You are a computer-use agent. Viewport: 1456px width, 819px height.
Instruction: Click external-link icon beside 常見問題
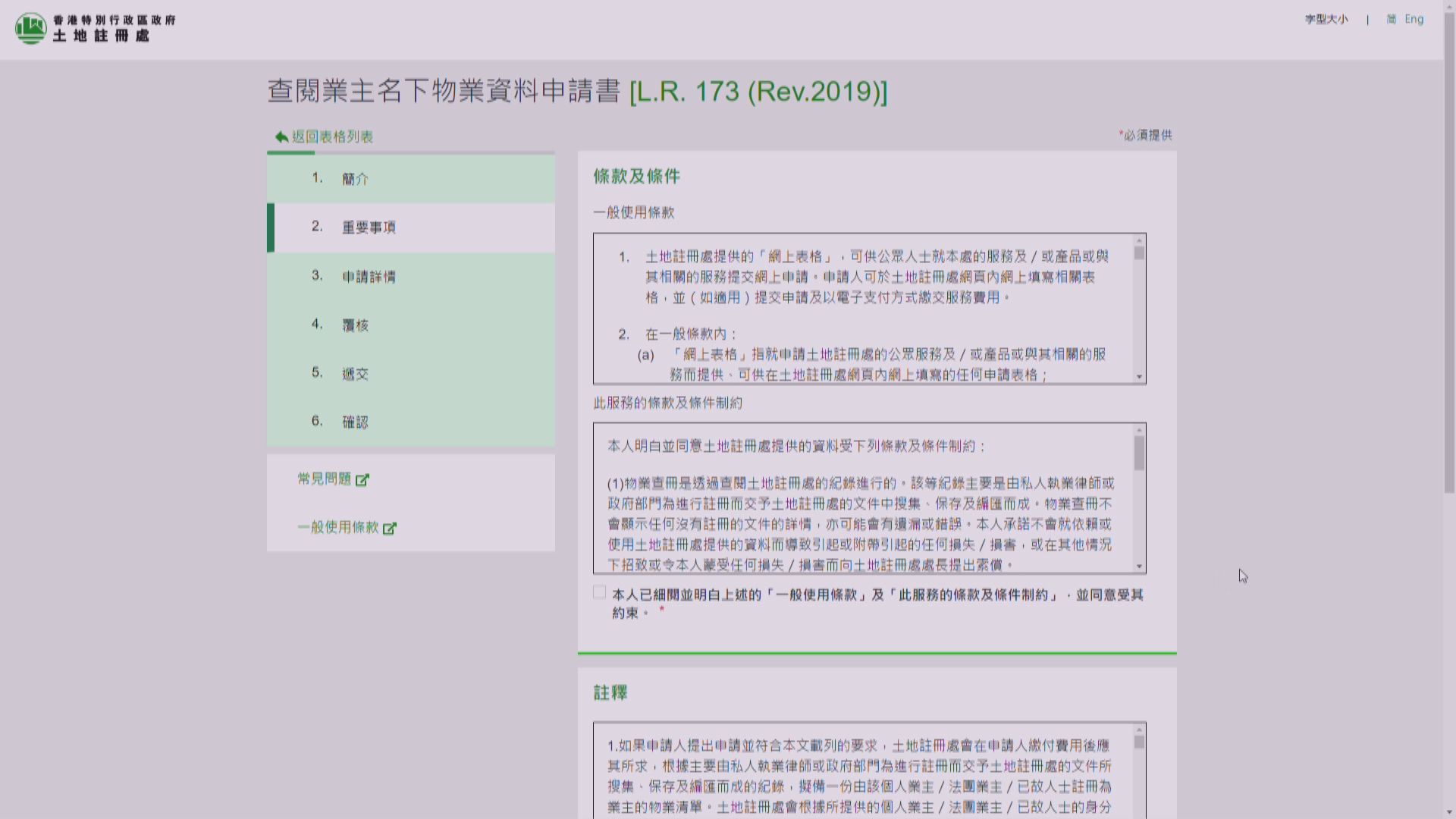click(362, 479)
